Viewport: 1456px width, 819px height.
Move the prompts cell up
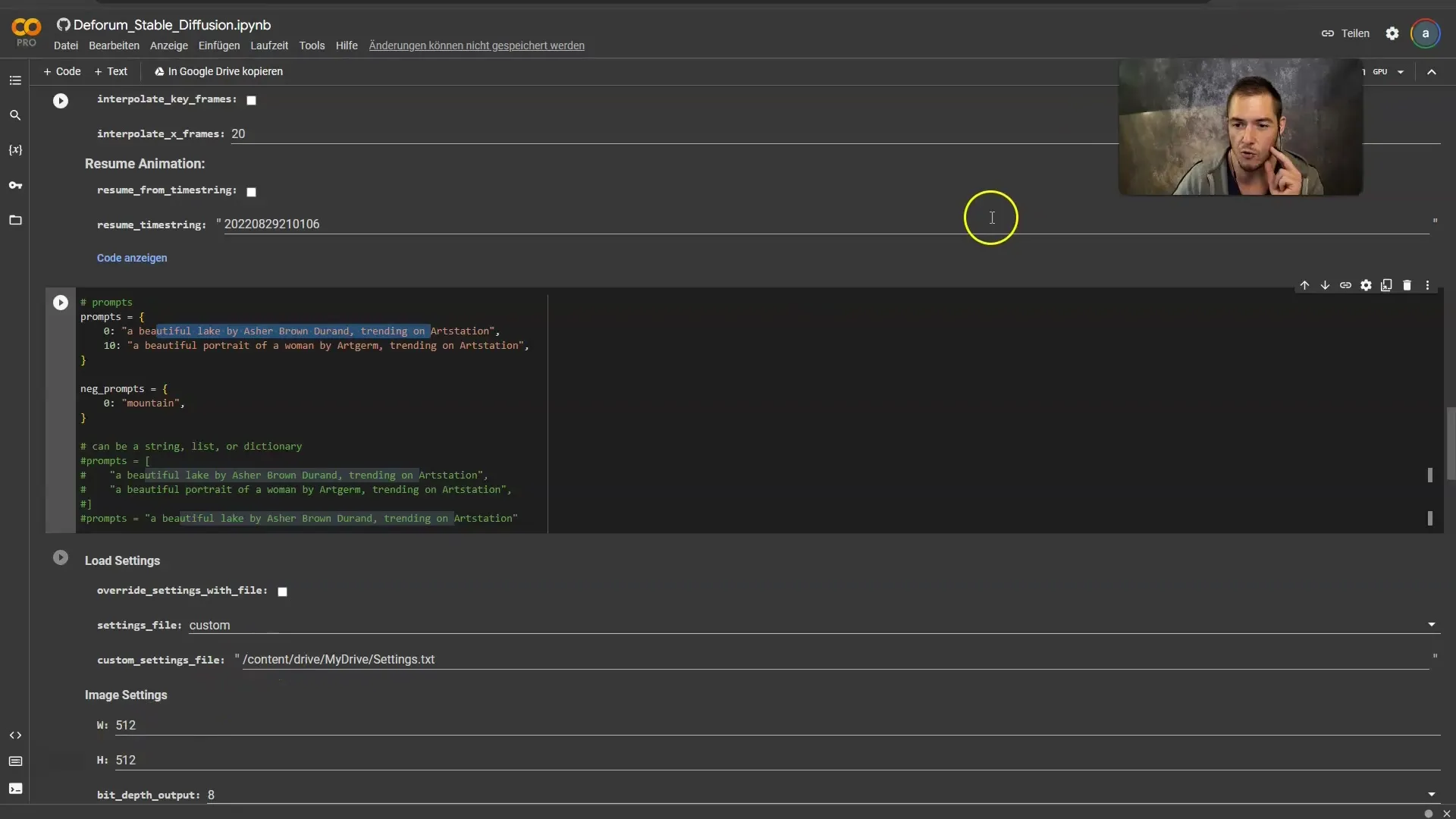click(x=1304, y=285)
